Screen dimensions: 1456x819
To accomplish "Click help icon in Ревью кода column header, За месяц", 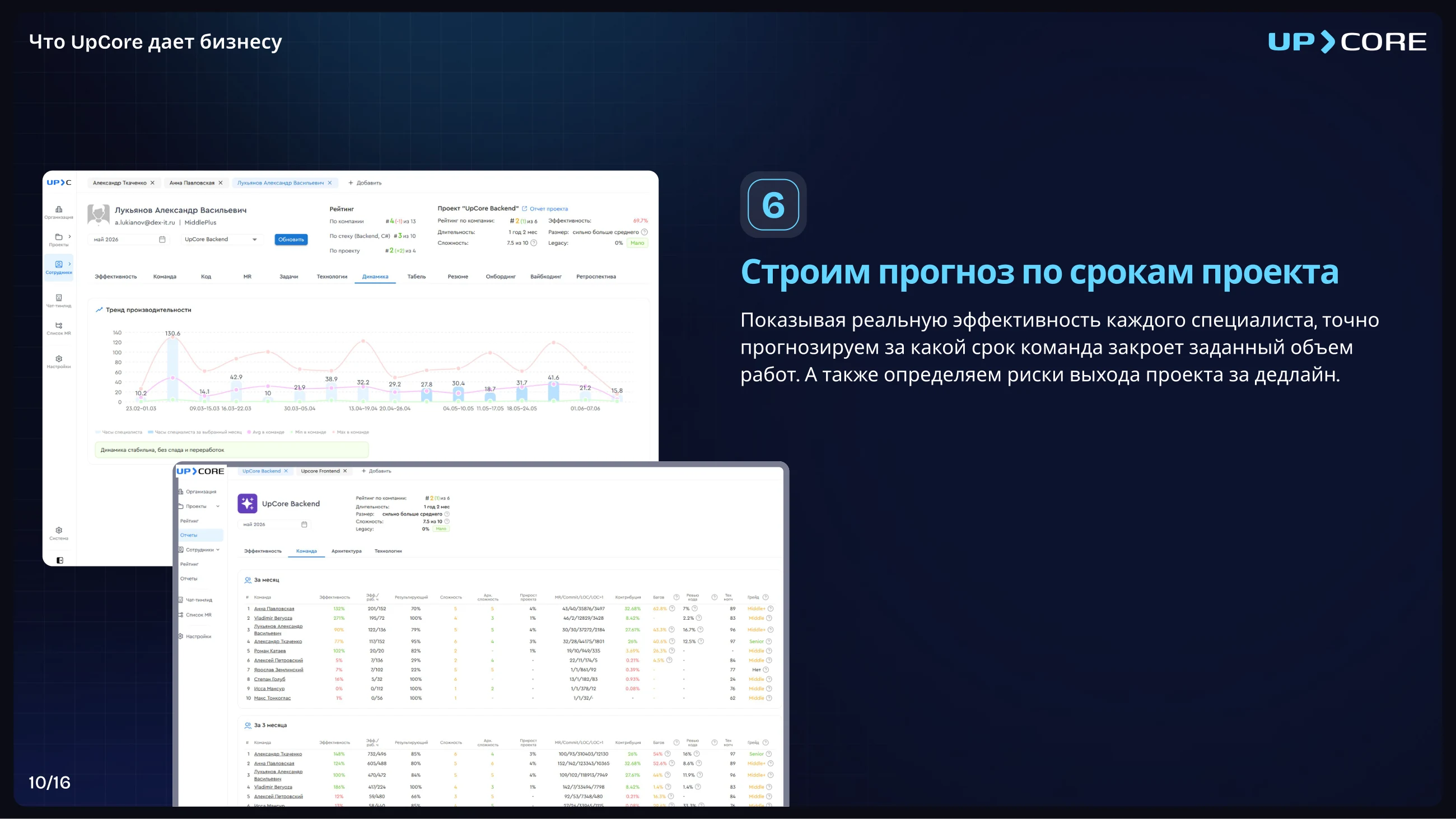I will click(714, 597).
